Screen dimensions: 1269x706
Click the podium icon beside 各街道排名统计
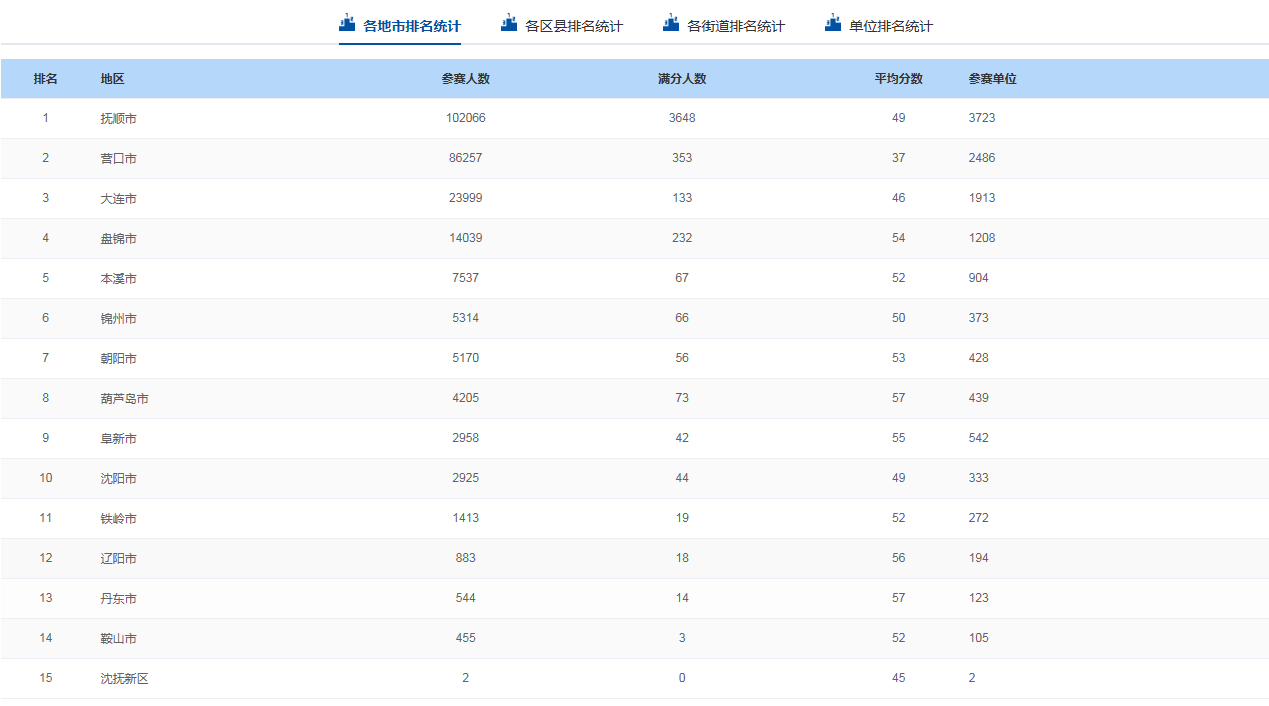tap(671, 23)
